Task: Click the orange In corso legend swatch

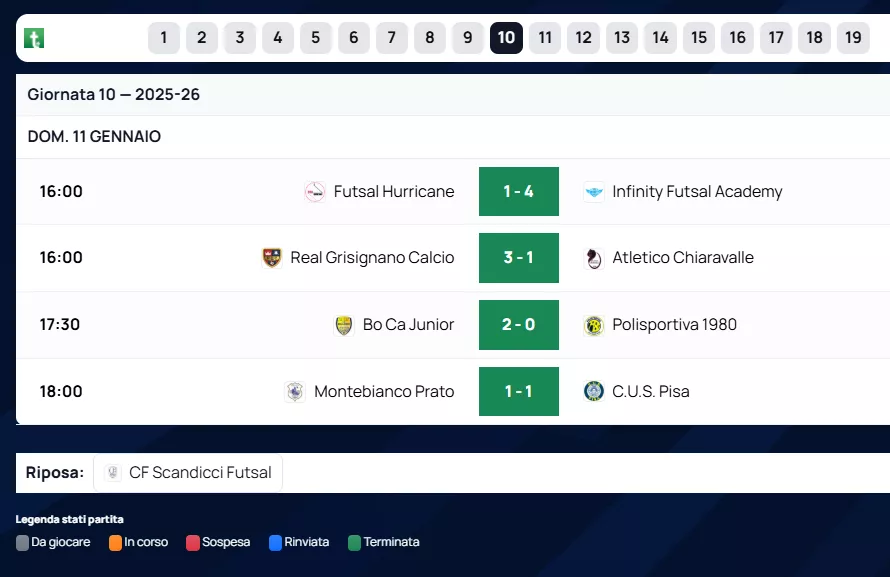Action: tap(116, 543)
